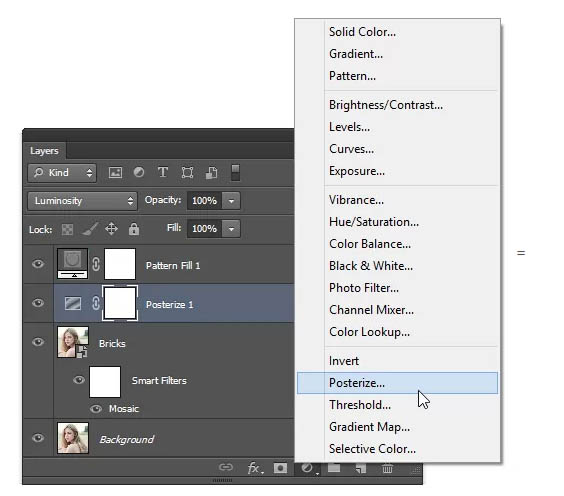The height and width of the screenshot is (496, 564).
Task: Toggle Mosaic smart filter visibility
Action: [96, 409]
